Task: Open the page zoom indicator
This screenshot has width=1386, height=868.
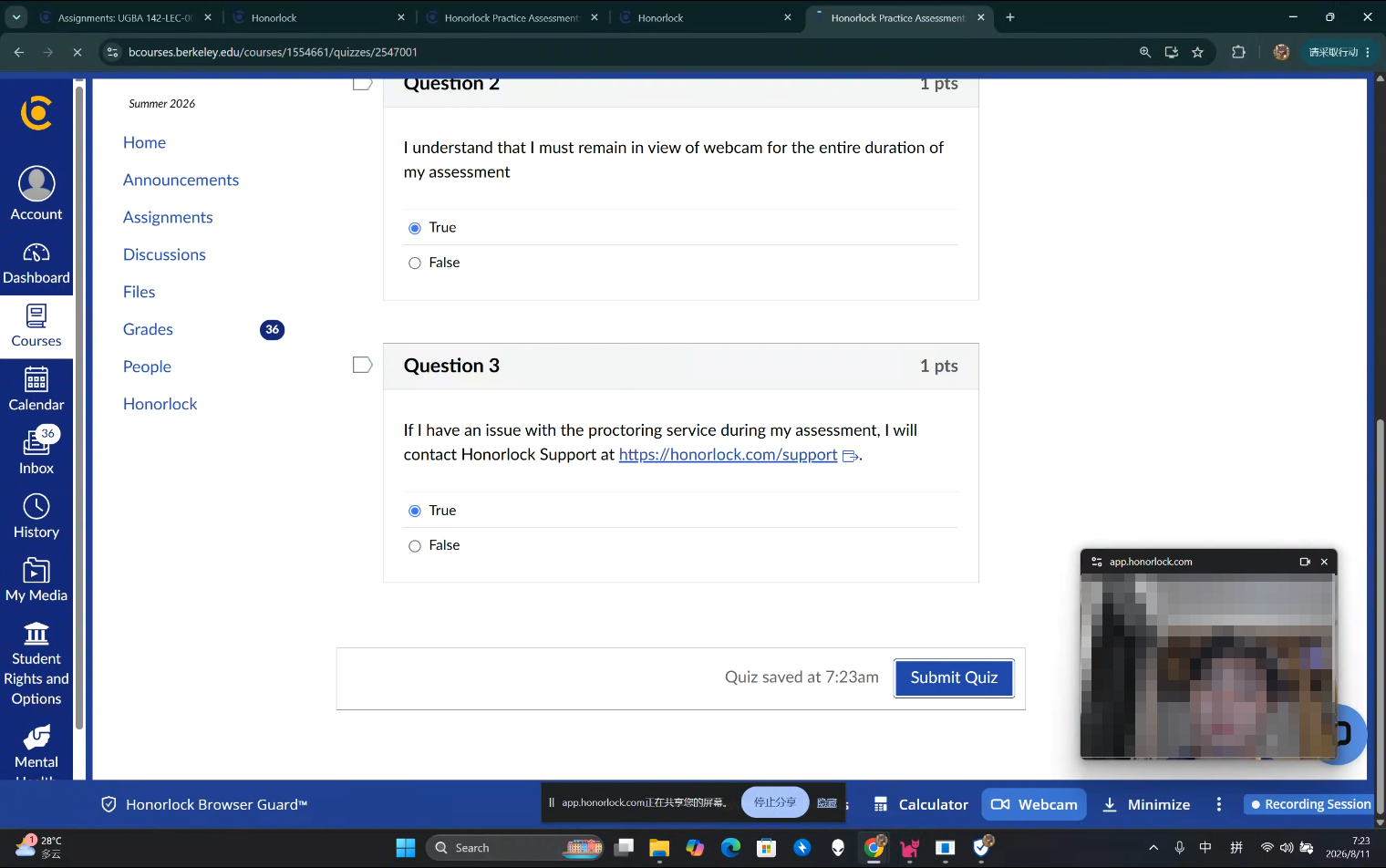Action: [x=1145, y=52]
